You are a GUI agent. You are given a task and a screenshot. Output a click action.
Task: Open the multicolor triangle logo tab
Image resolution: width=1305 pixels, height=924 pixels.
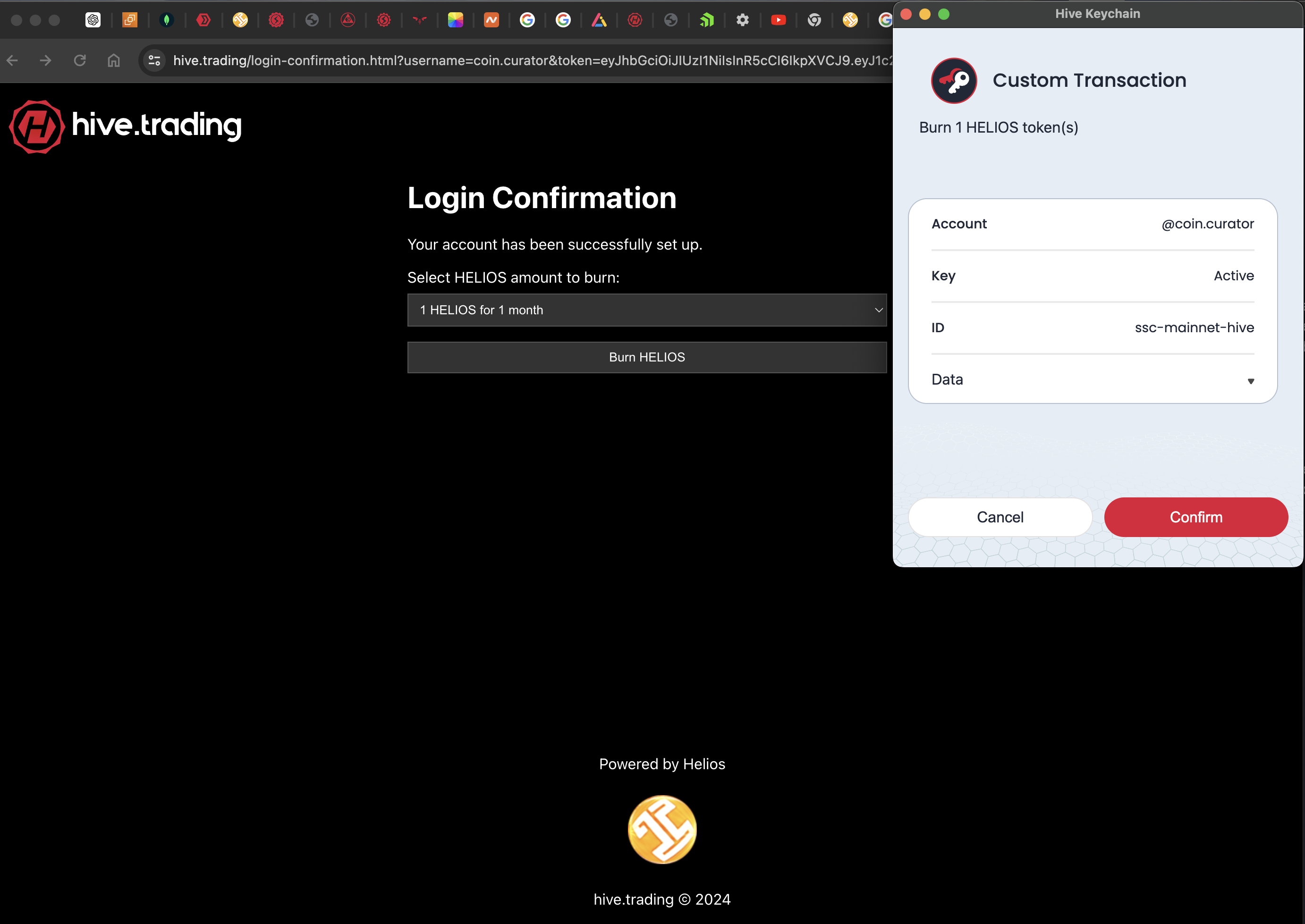599,20
